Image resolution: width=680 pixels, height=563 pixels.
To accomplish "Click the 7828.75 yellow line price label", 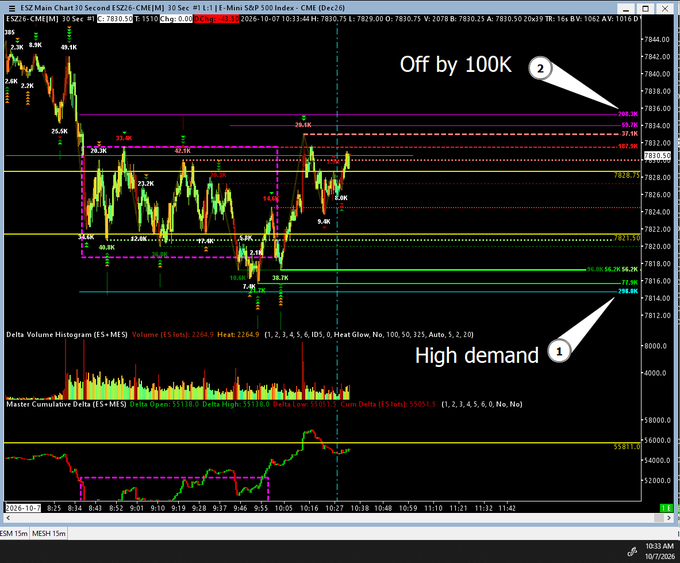I will pos(627,176).
